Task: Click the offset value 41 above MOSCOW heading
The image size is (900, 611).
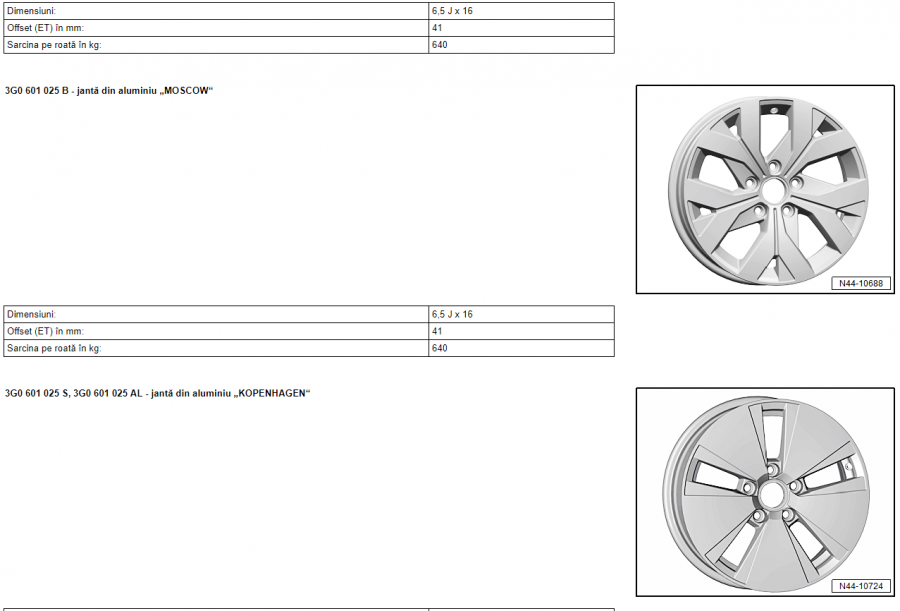Action: (x=437, y=28)
